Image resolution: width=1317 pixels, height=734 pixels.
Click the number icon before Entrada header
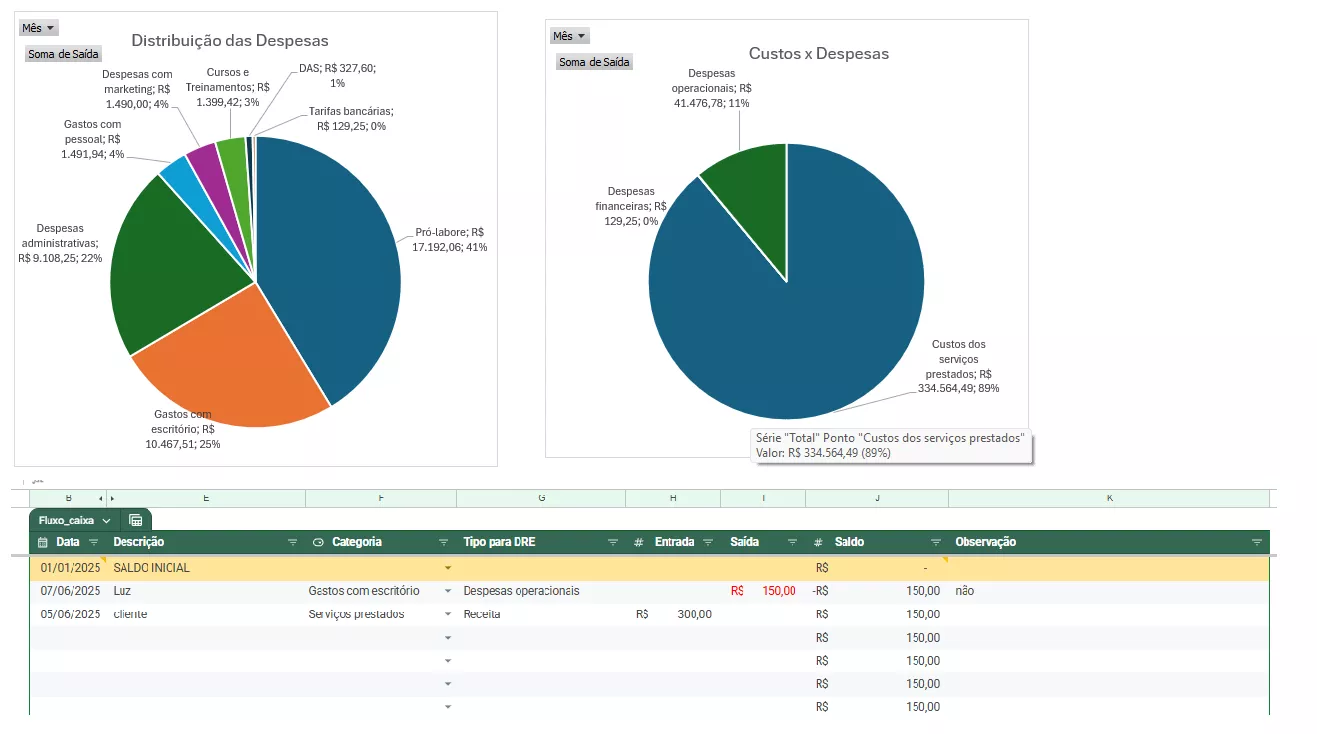(x=639, y=542)
